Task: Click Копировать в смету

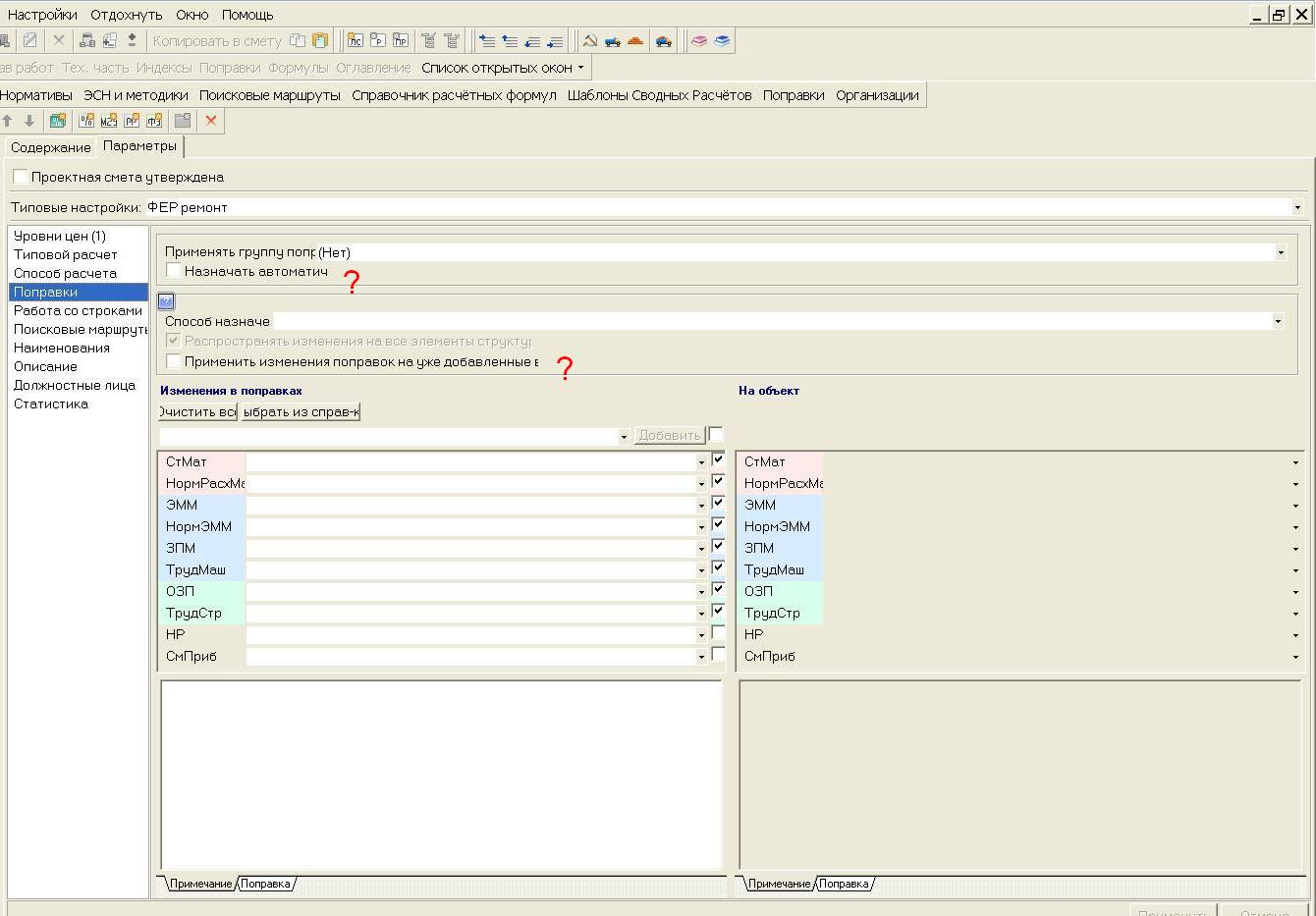Action: point(217,40)
